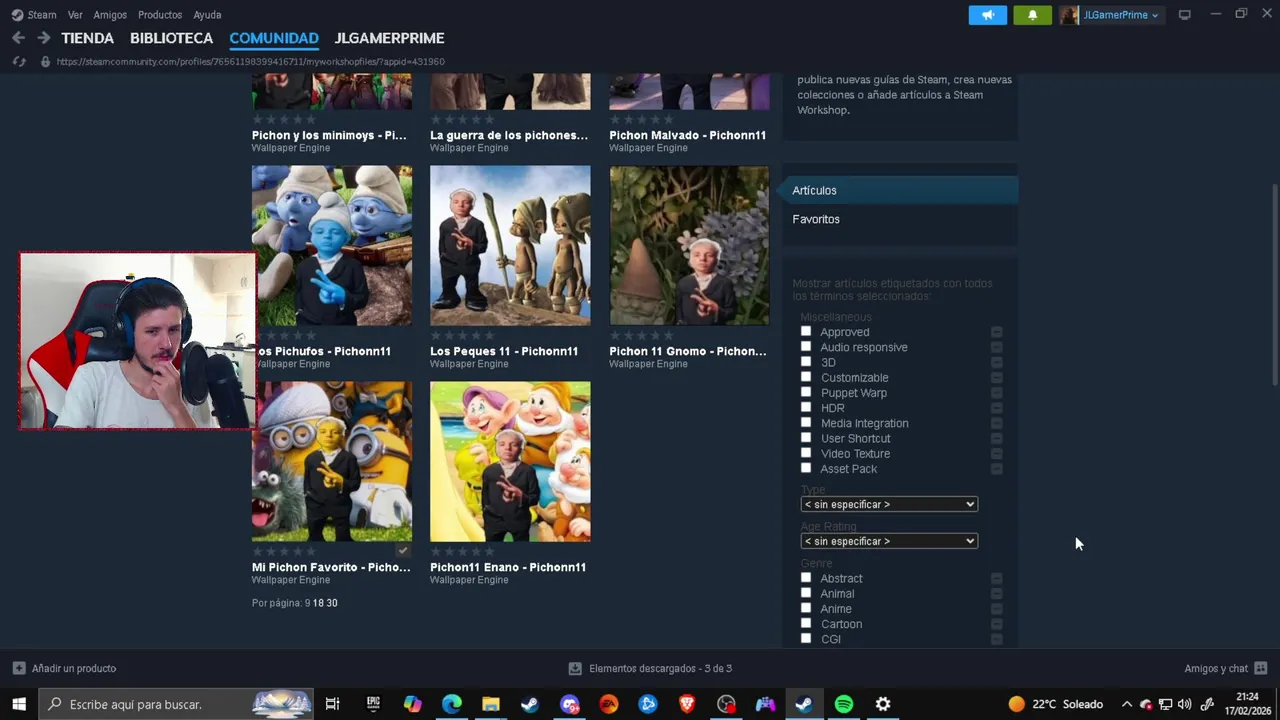Open the JLGAMERPRIME profile tab
This screenshot has height=720, width=1280.
click(389, 38)
